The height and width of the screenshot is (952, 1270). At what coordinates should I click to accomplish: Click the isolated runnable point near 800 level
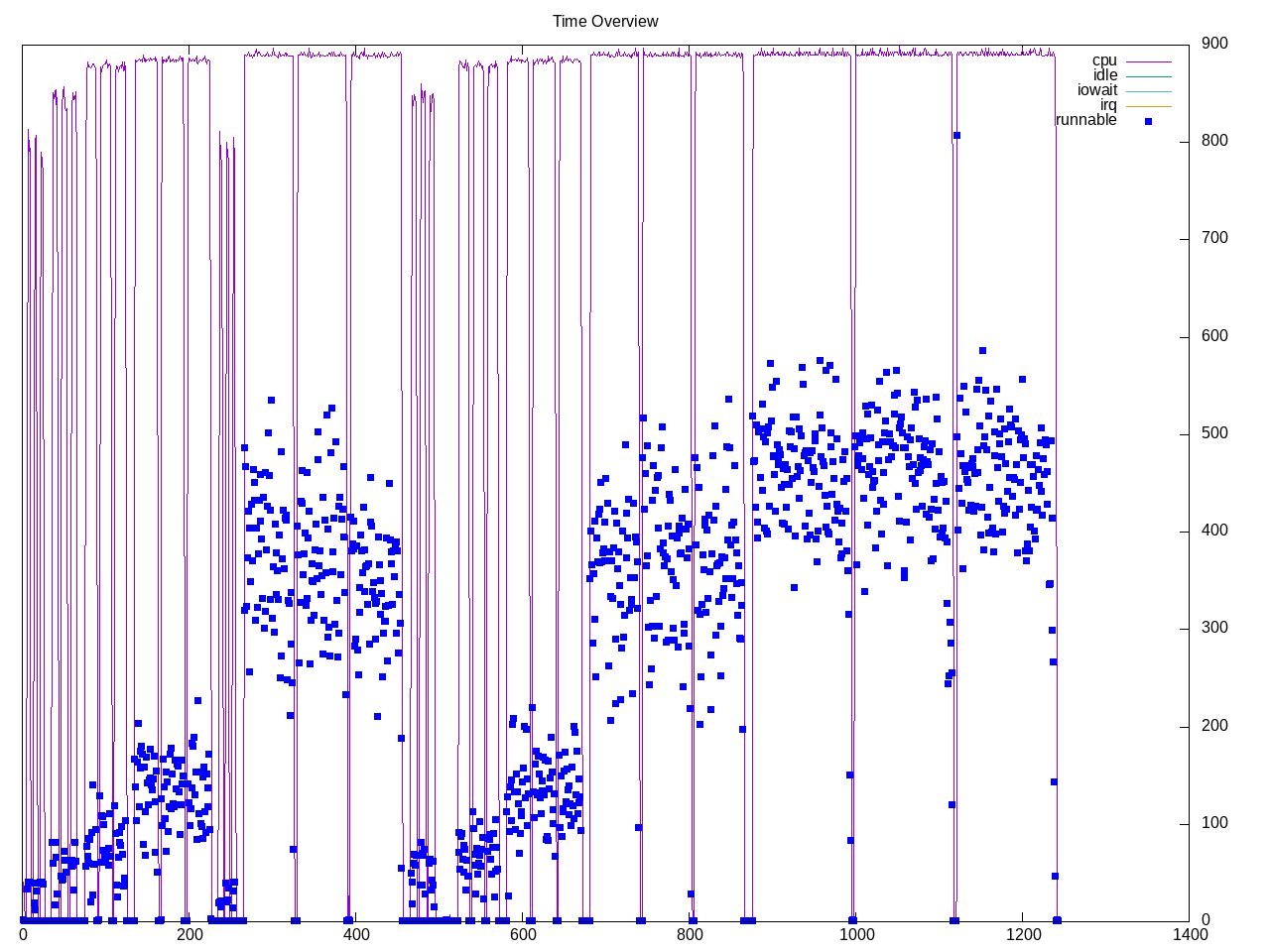pyautogui.click(x=956, y=136)
